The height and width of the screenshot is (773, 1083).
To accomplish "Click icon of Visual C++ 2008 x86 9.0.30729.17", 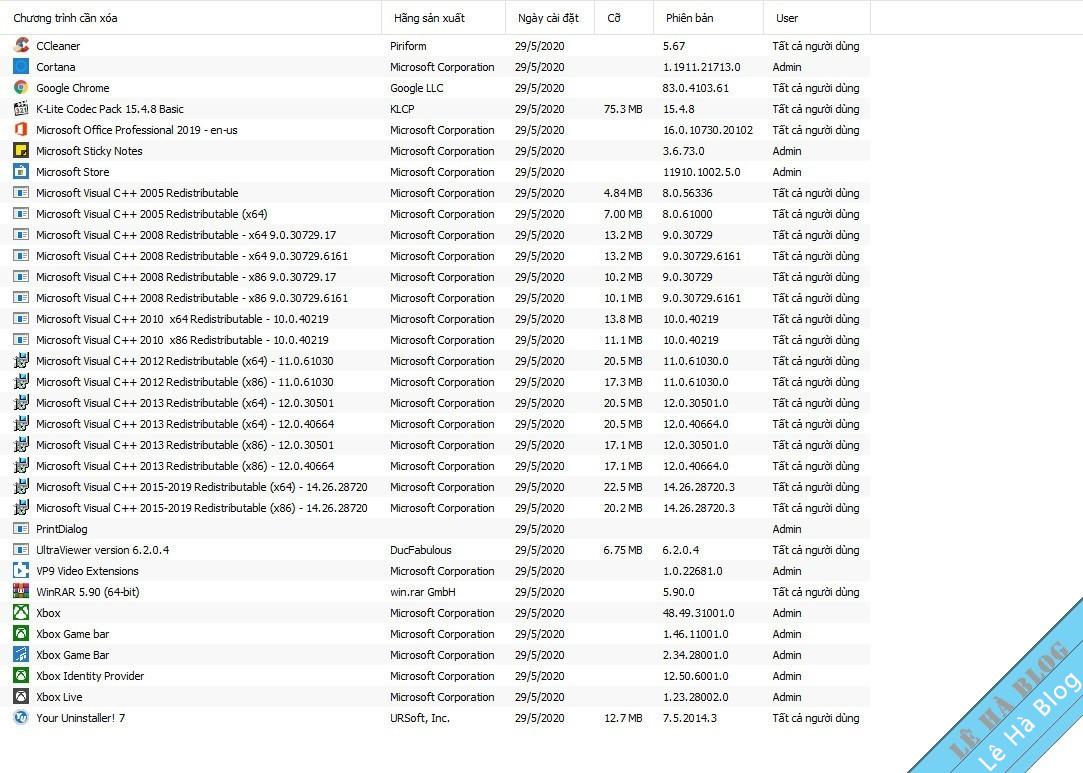I will tap(21, 276).
